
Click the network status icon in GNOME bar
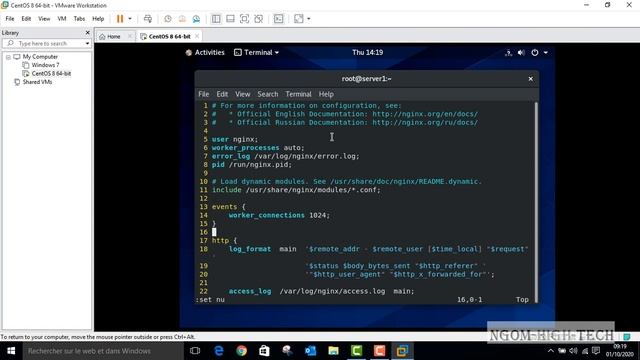pyautogui.click(x=508, y=53)
